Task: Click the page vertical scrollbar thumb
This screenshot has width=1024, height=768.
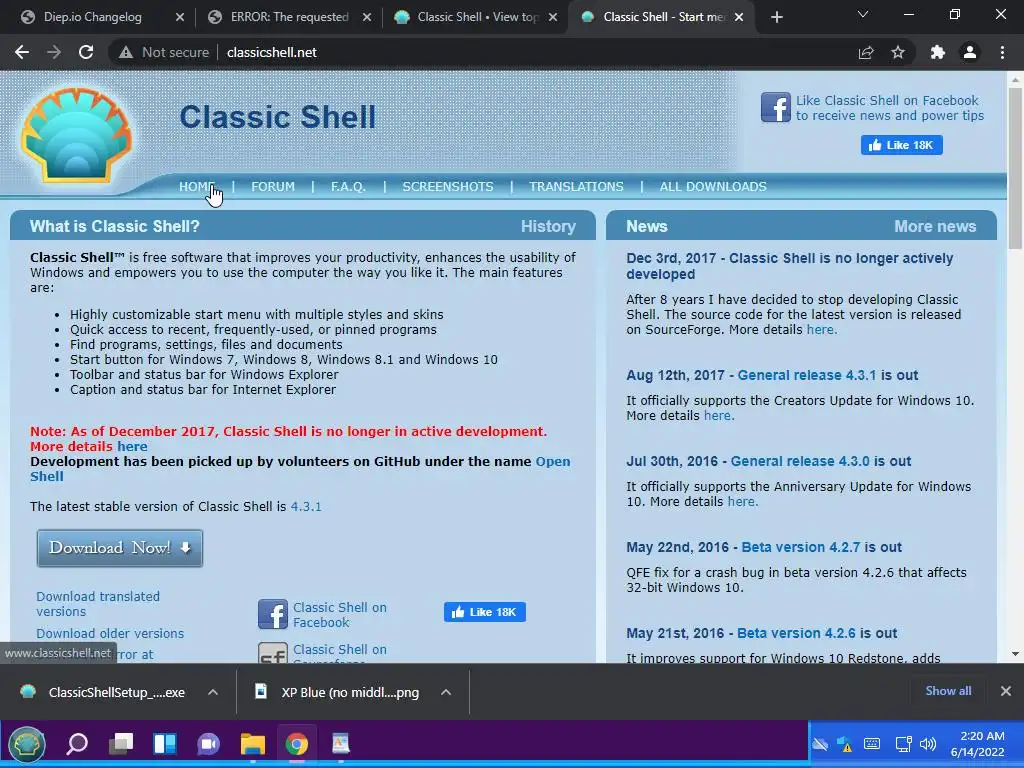Action: (x=1015, y=168)
